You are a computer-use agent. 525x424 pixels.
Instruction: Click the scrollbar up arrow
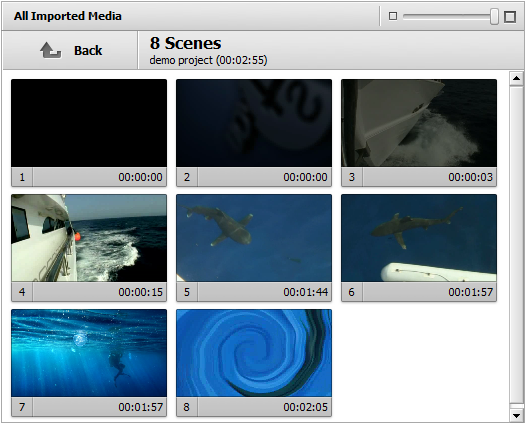[516, 78]
